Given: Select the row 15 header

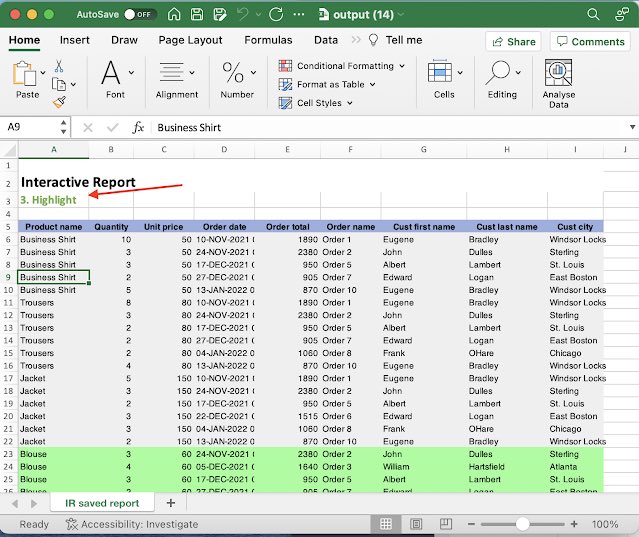Looking at the screenshot, I should pos(9,353).
